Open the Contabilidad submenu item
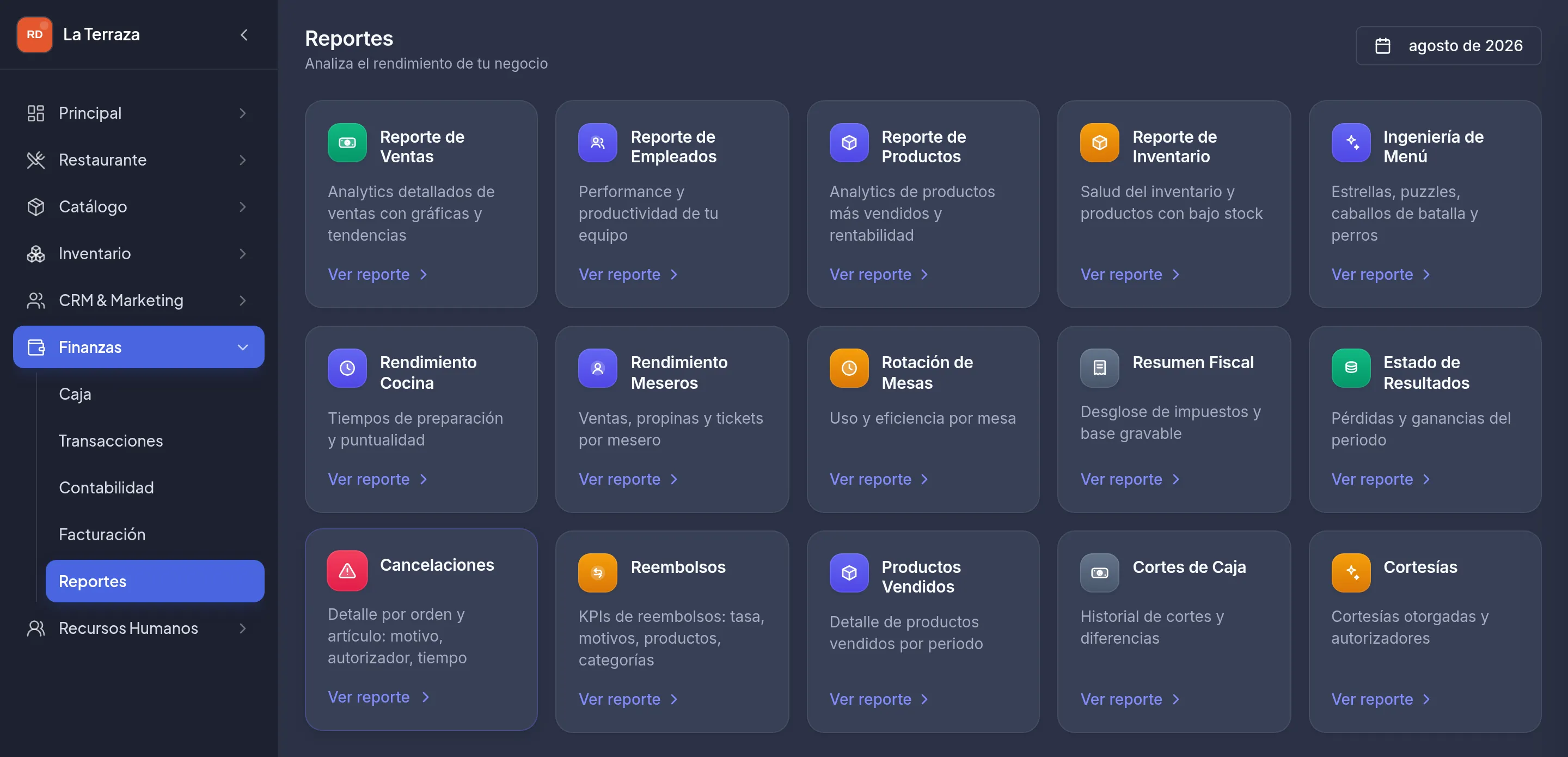The image size is (1568, 757). pos(155,488)
